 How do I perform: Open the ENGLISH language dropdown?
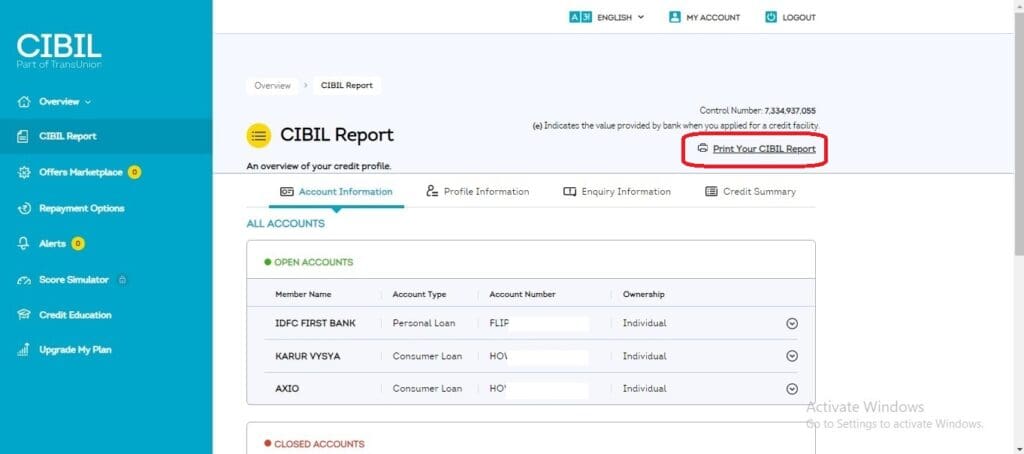pyautogui.click(x=607, y=18)
